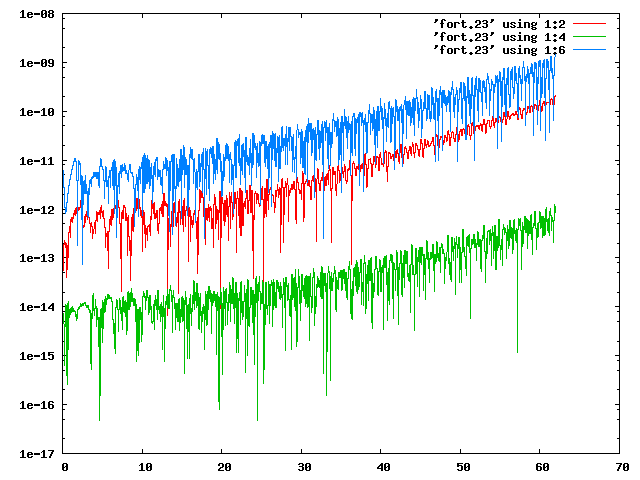Click the blue legend line sample
640x480 pixels.
[x=589, y=50]
